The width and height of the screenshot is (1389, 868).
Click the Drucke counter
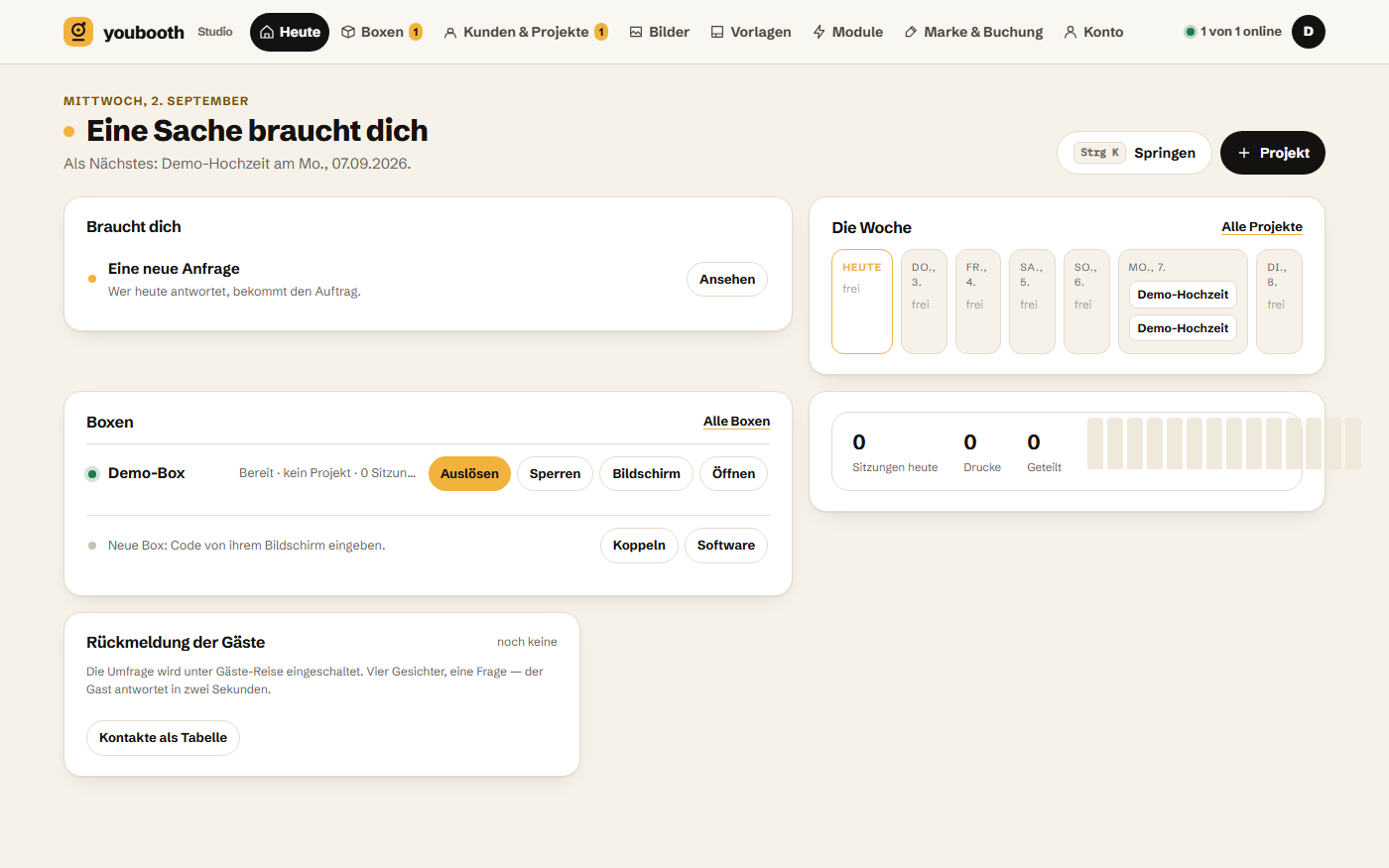point(982,452)
